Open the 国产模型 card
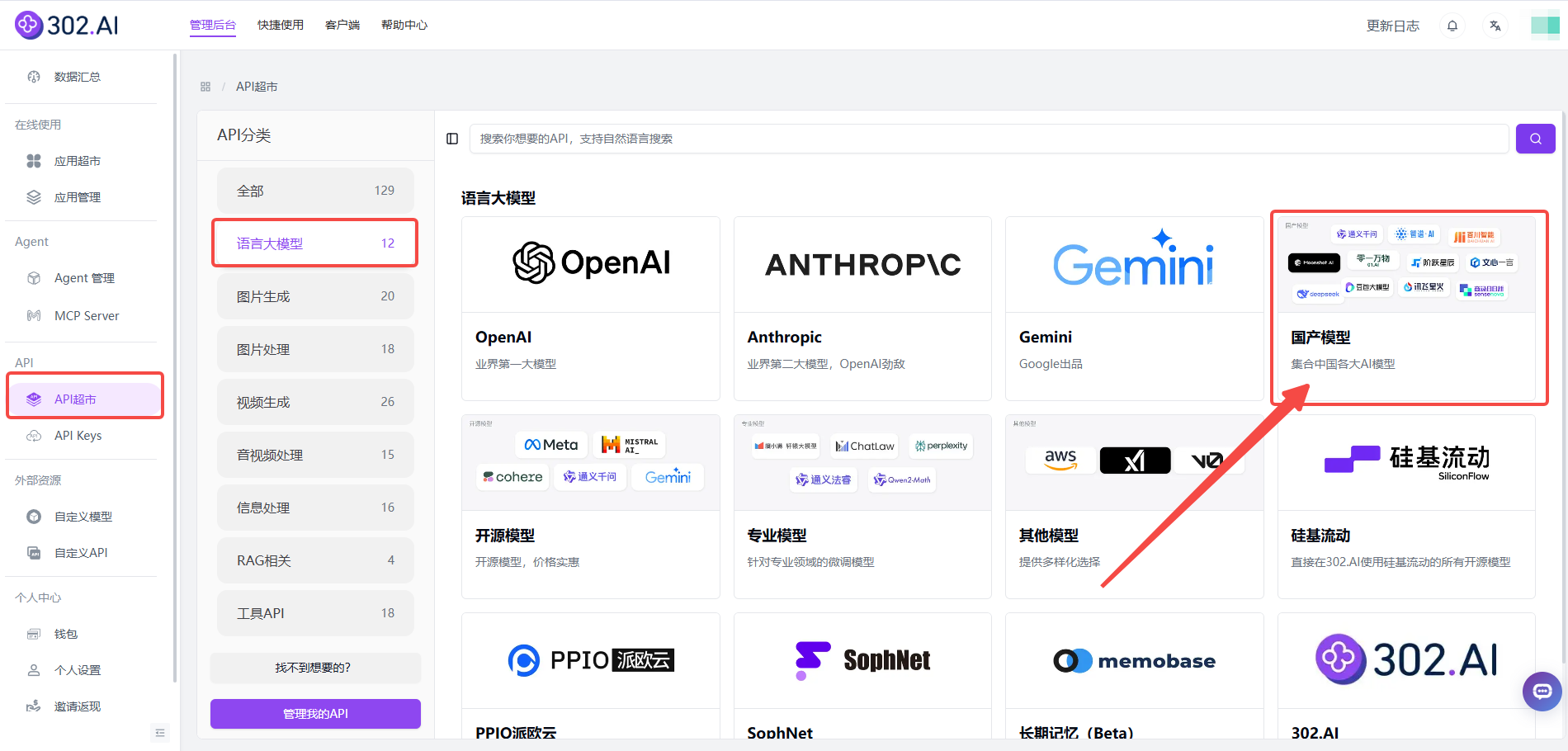Screen dimensions: 1568x751 click(x=1406, y=309)
